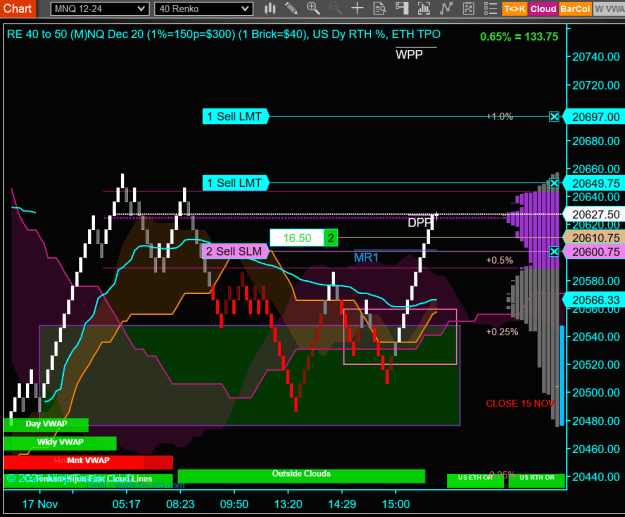625x517 pixels.
Task: Click the +0.25% level label
Action: [x=502, y=332]
